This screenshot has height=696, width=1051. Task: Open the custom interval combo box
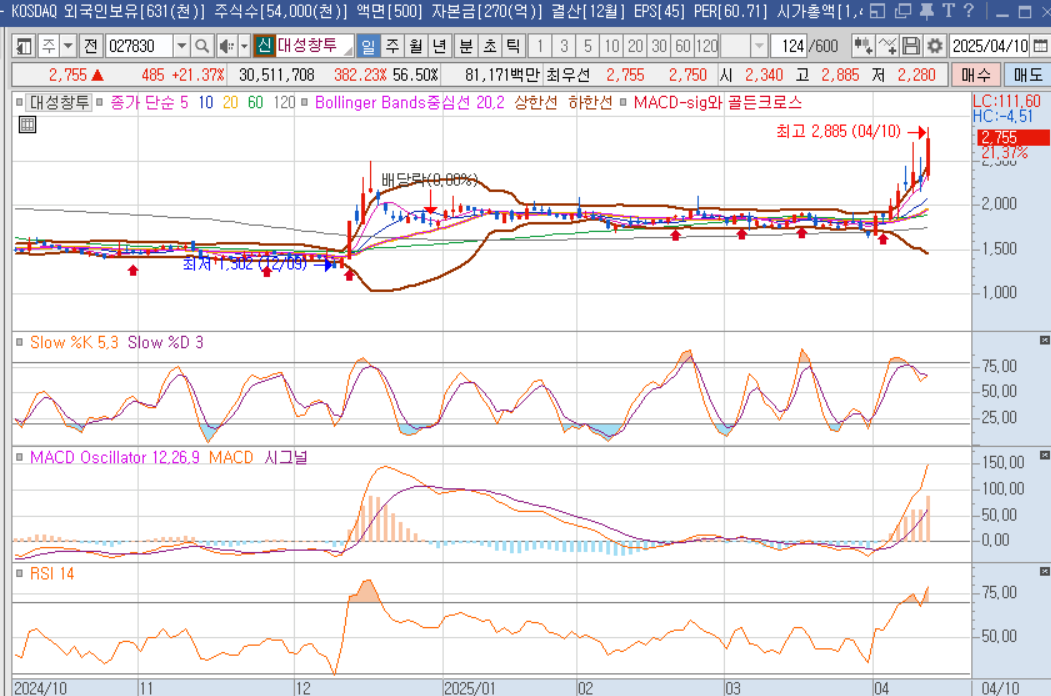coord(744,46)
